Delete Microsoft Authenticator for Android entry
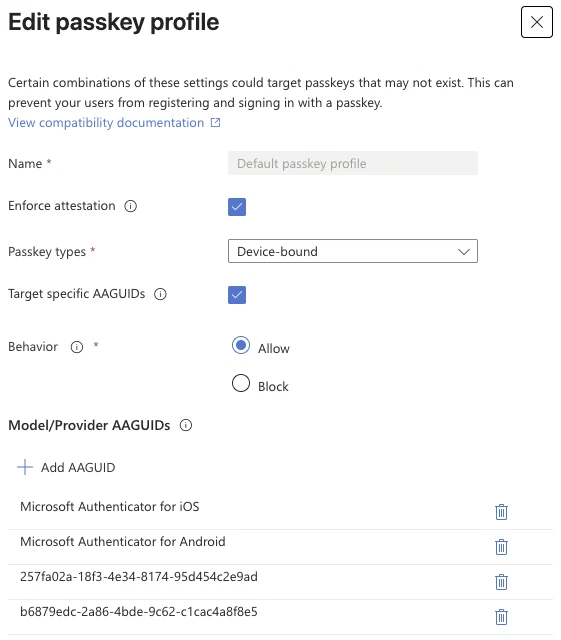Viewport: 561px width, 640px height. point(501,547)
